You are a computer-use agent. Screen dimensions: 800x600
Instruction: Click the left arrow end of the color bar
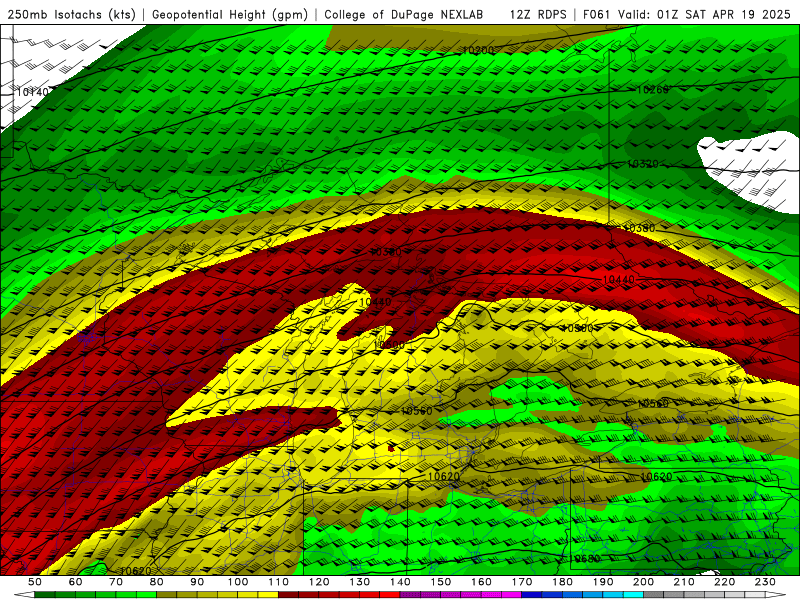click(24, 595)
